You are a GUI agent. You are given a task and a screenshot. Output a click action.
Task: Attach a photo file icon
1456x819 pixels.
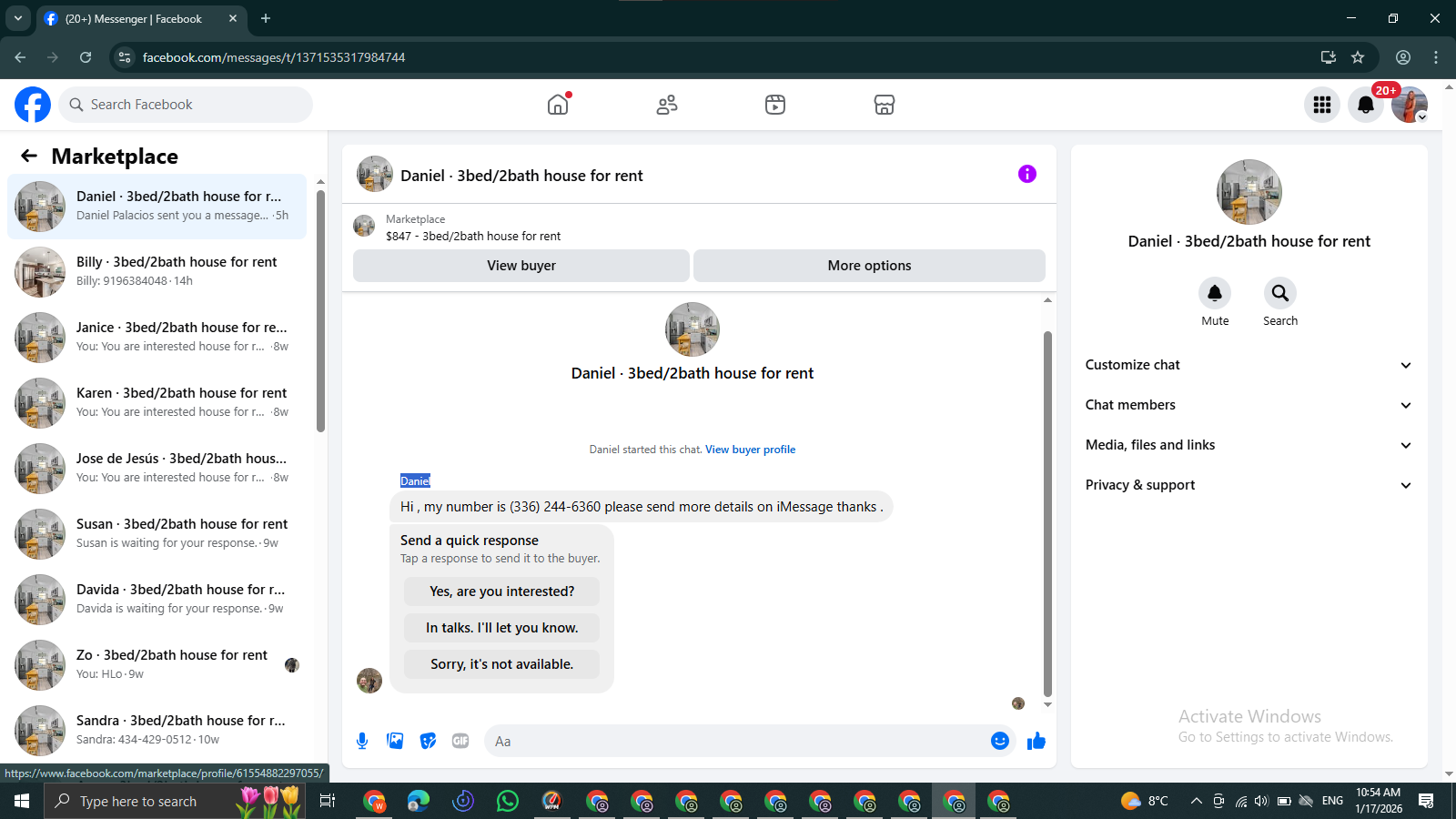pos(395,741)
